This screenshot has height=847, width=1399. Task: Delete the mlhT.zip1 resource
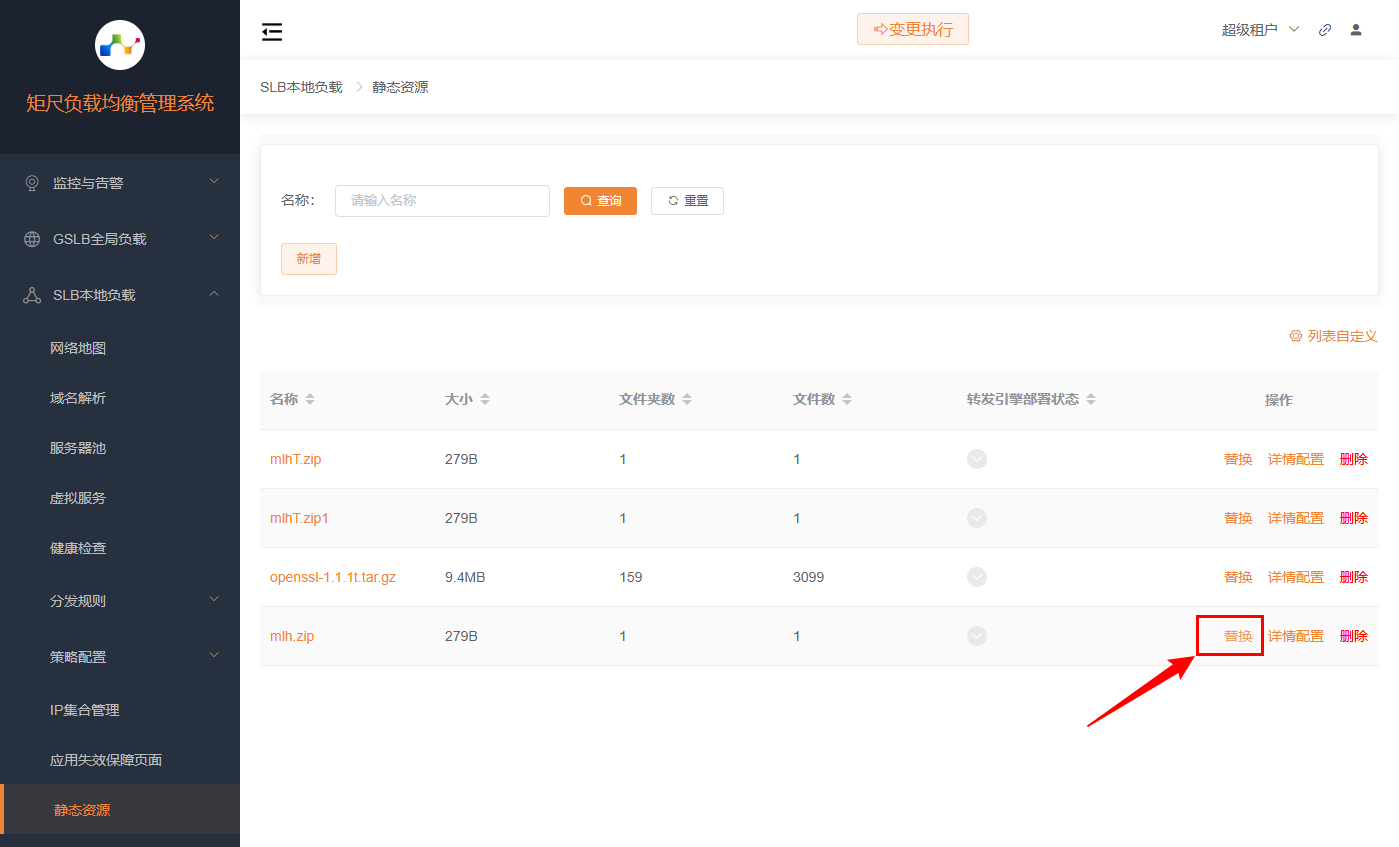1353,518
